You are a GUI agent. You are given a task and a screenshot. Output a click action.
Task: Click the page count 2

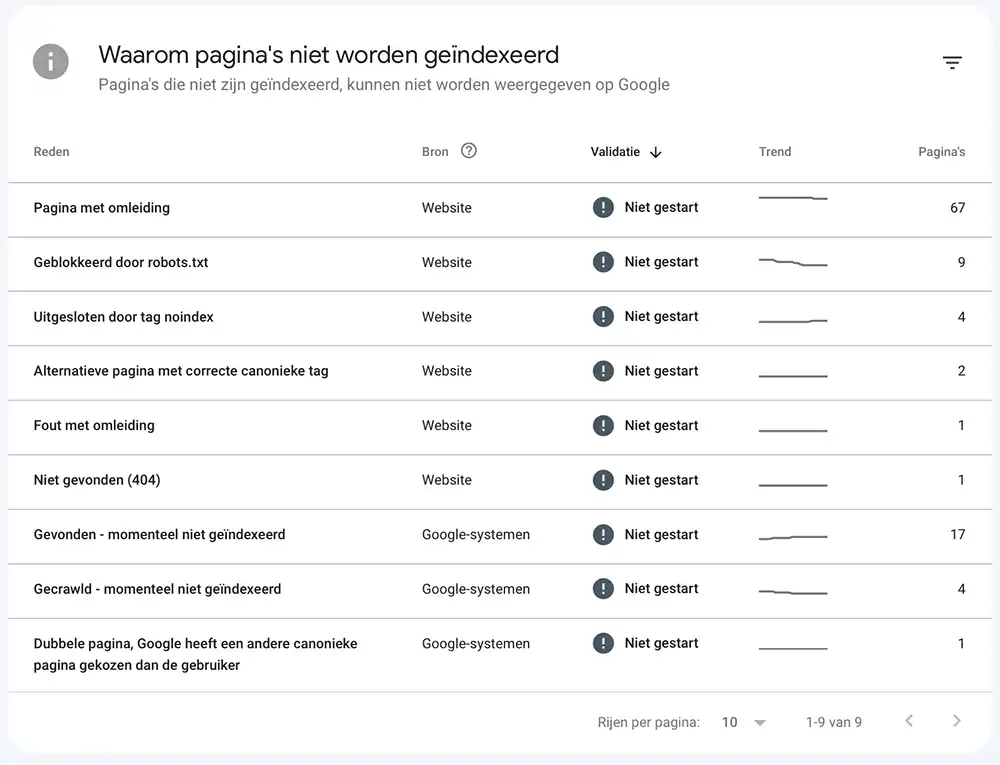(x=961, y=371)
